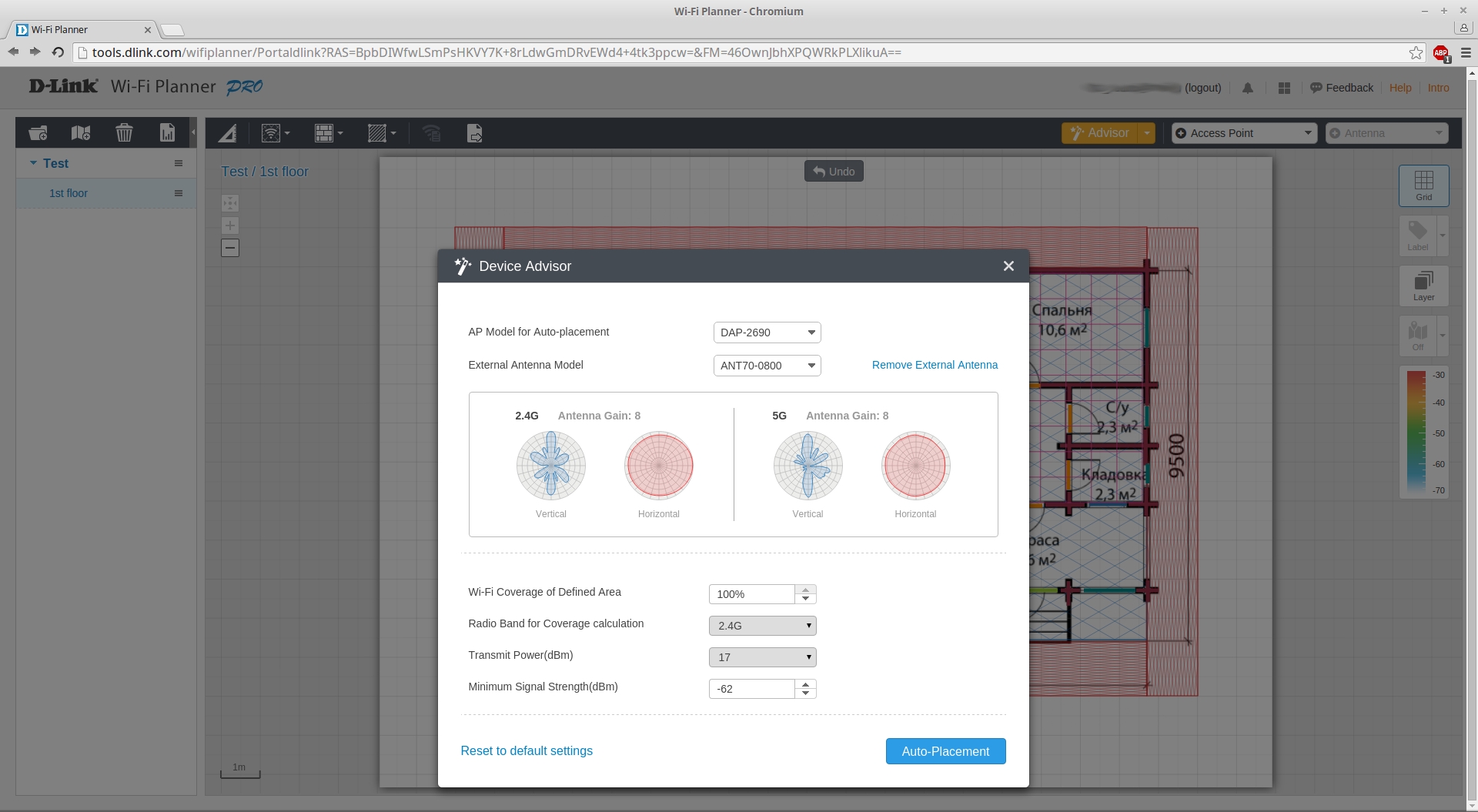
Task: Open the Transmit Power dropdown
Action: coord(762,657)
